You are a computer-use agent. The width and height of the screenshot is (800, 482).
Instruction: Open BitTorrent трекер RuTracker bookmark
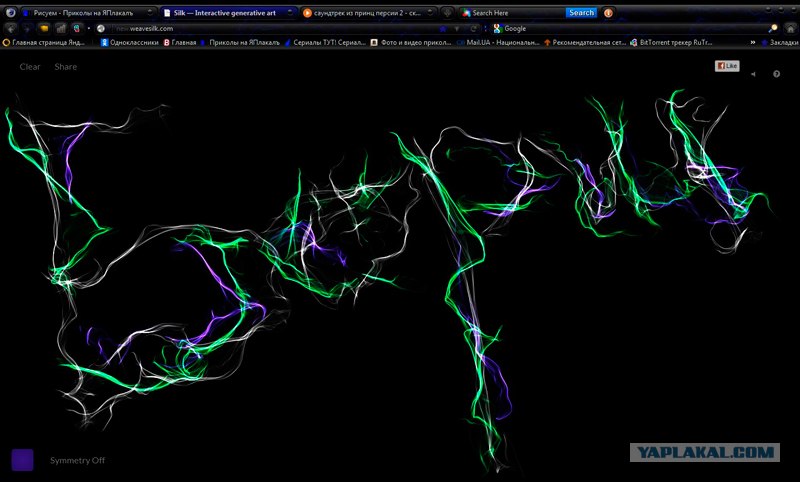coord(682,43)
